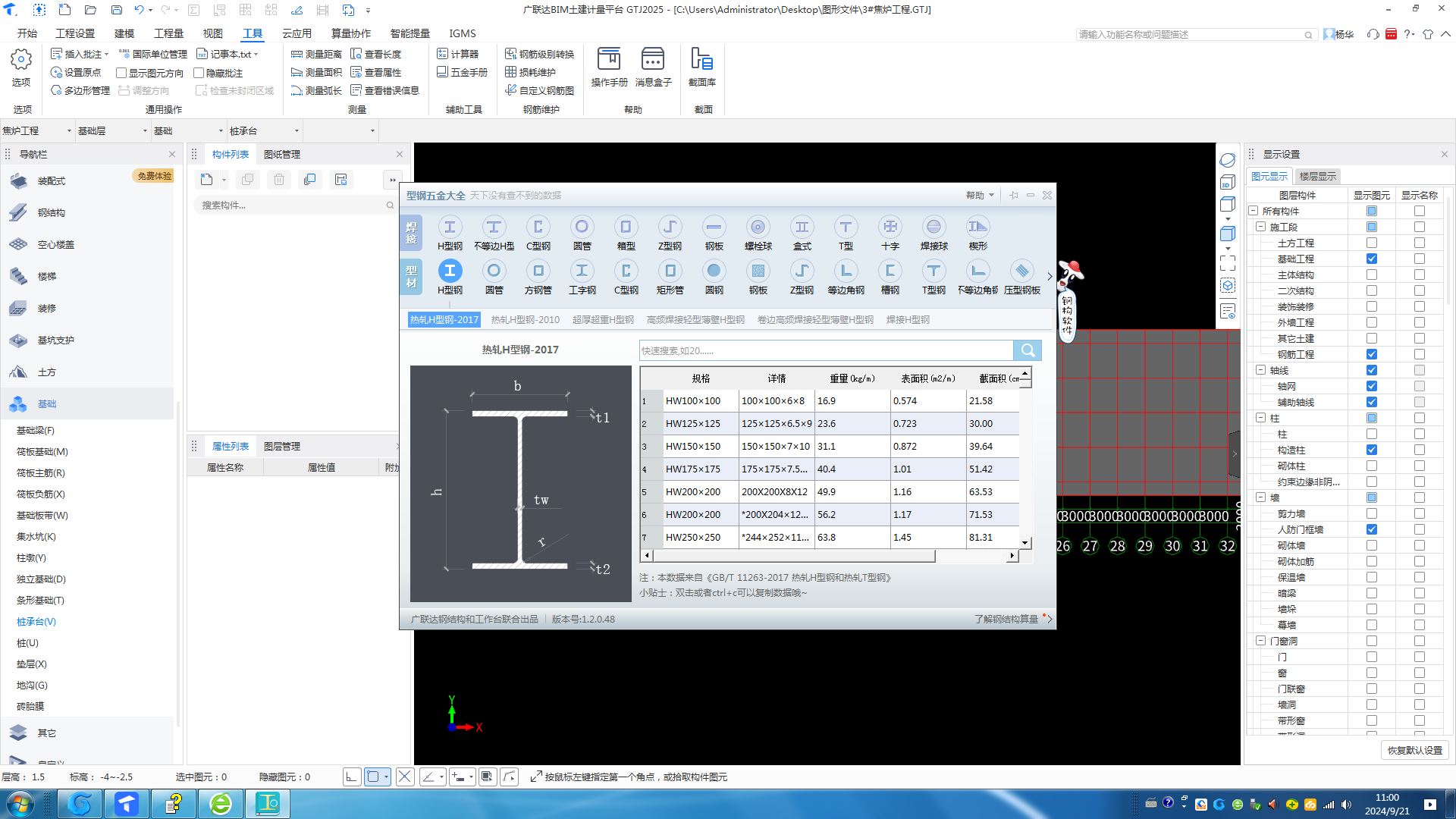The image size is (1456, 819).
Task: Switch to 楼层显示 tab
Action: (x=1318, y=176)
